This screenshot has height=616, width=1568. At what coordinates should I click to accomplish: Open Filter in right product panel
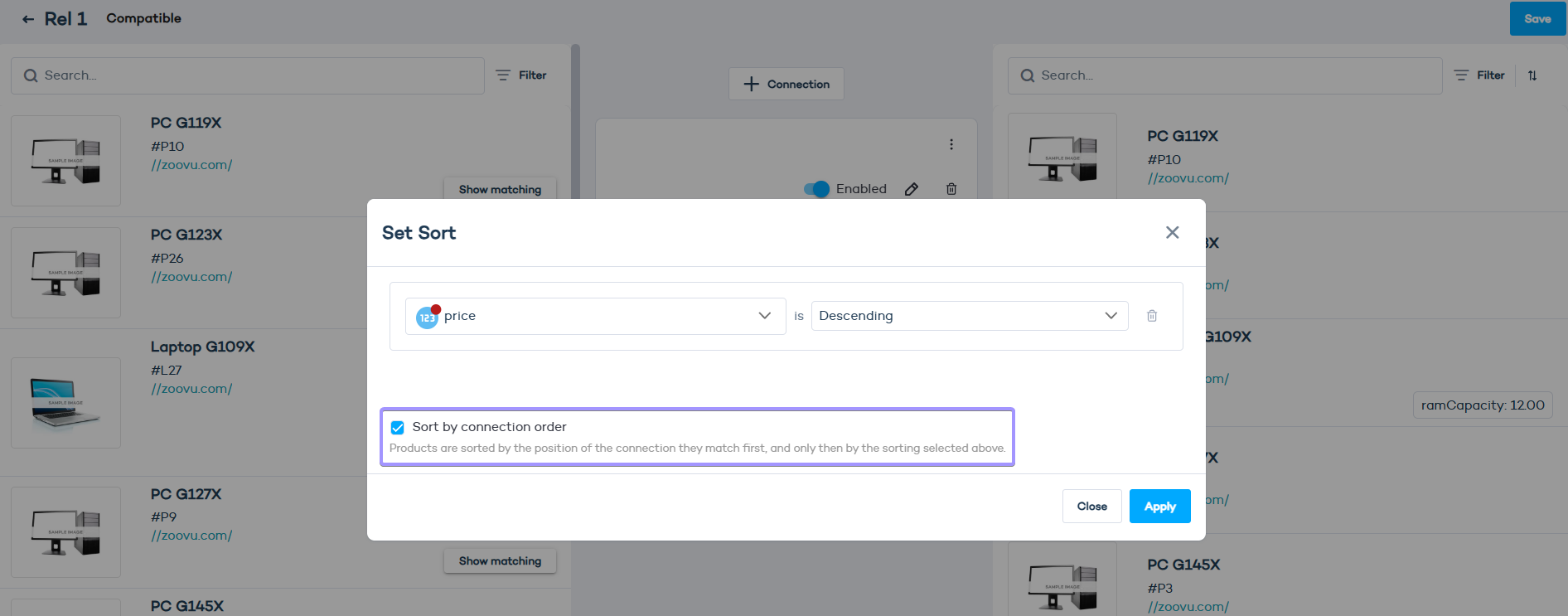tap(1479, 75)
